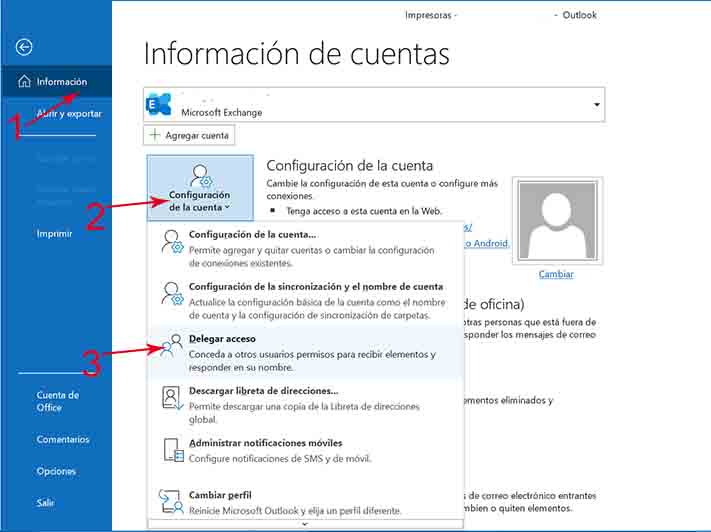This screenshot has width=711, height=532.
Task: Select Configuración de la cuenta... menu entry
Action: click(x=305, y=248)
